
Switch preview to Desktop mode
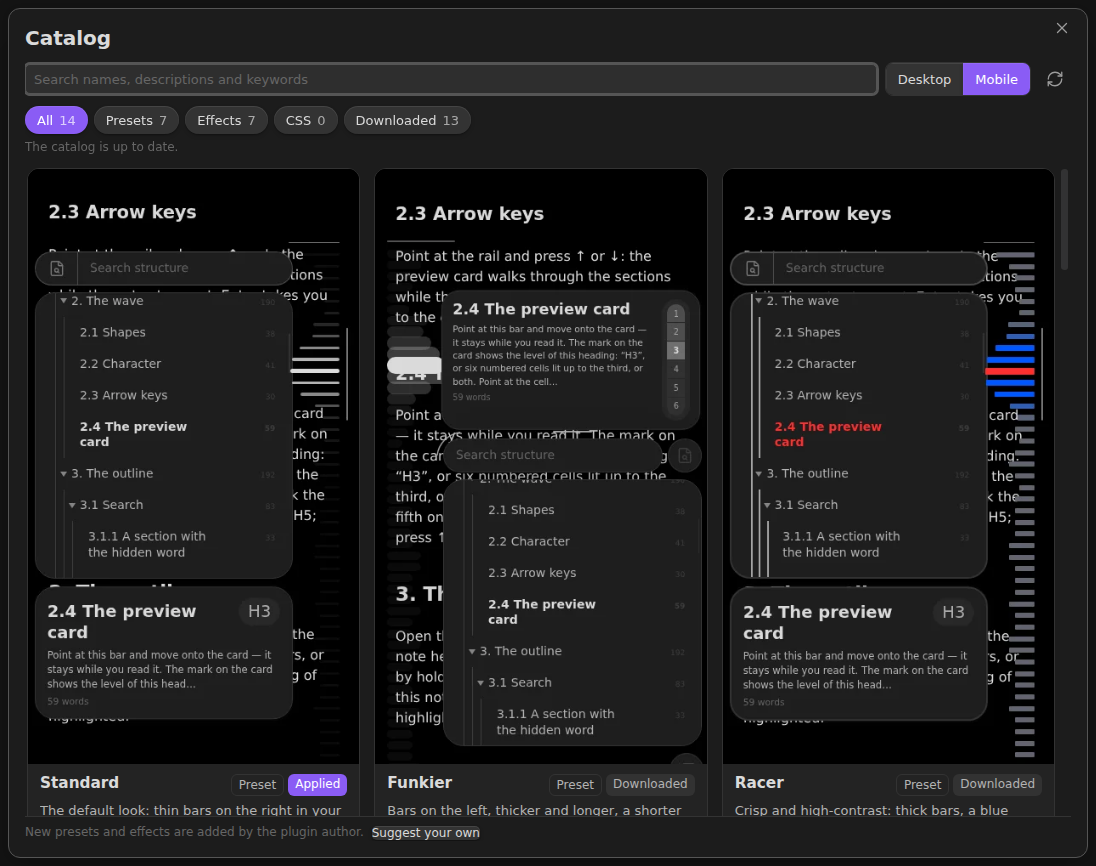[x=924, y=79]
